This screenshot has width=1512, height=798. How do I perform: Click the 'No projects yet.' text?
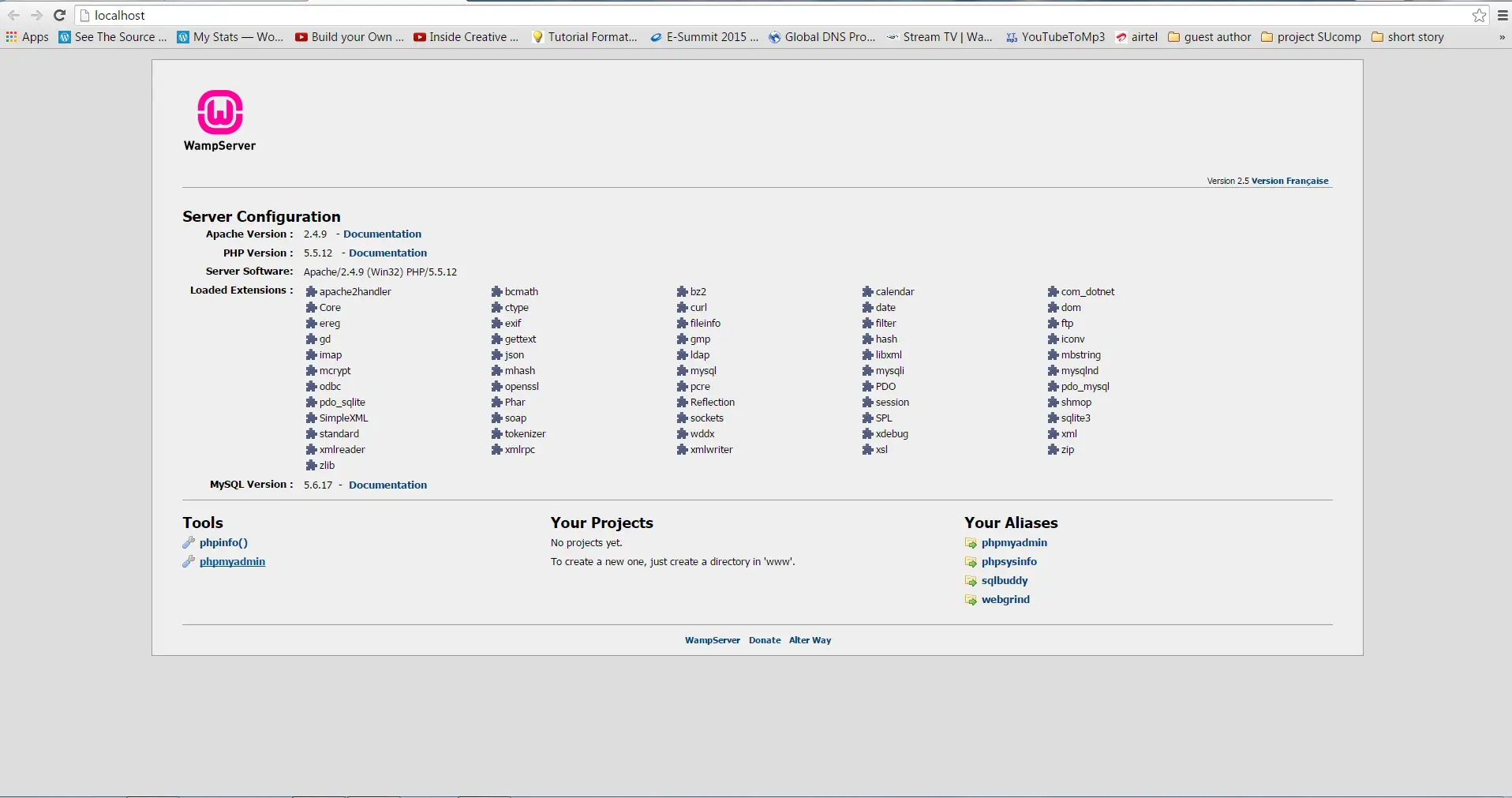[x=586, y=542]
